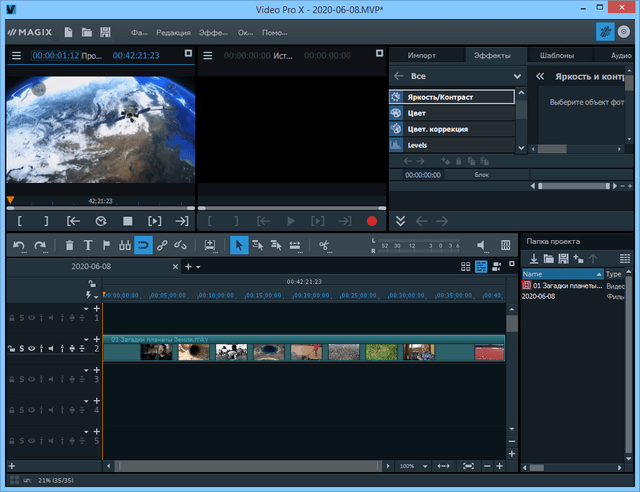Viewport: 640px width, 492px height.
Task: Click the trash Delete icon in toolbar
Action: pos(69,245)
